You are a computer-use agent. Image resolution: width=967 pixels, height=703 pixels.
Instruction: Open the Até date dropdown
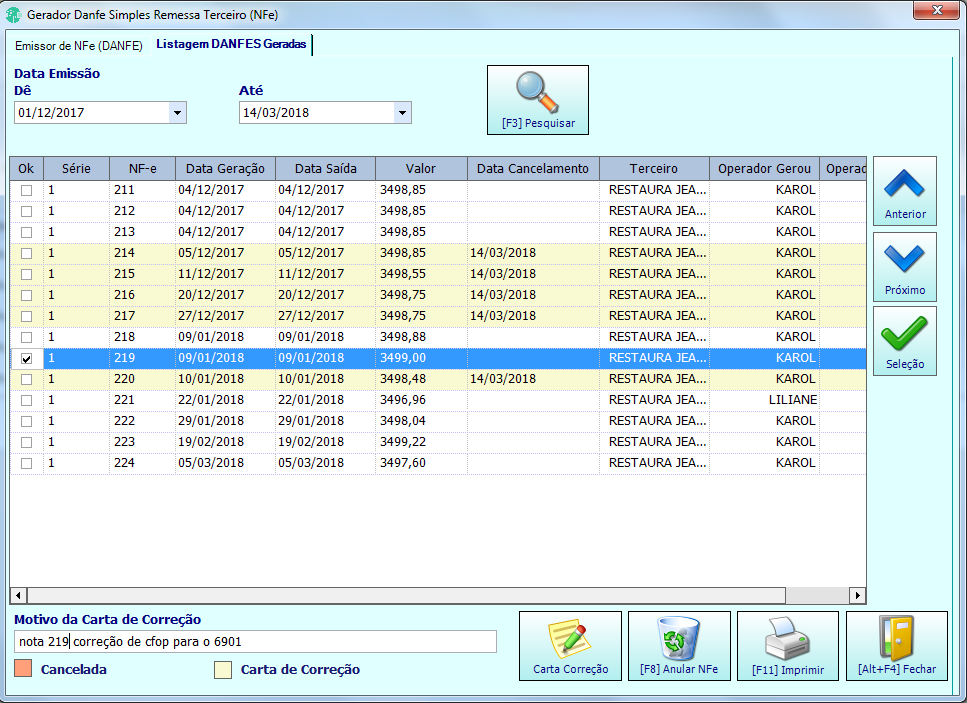(x=402, y=113)
